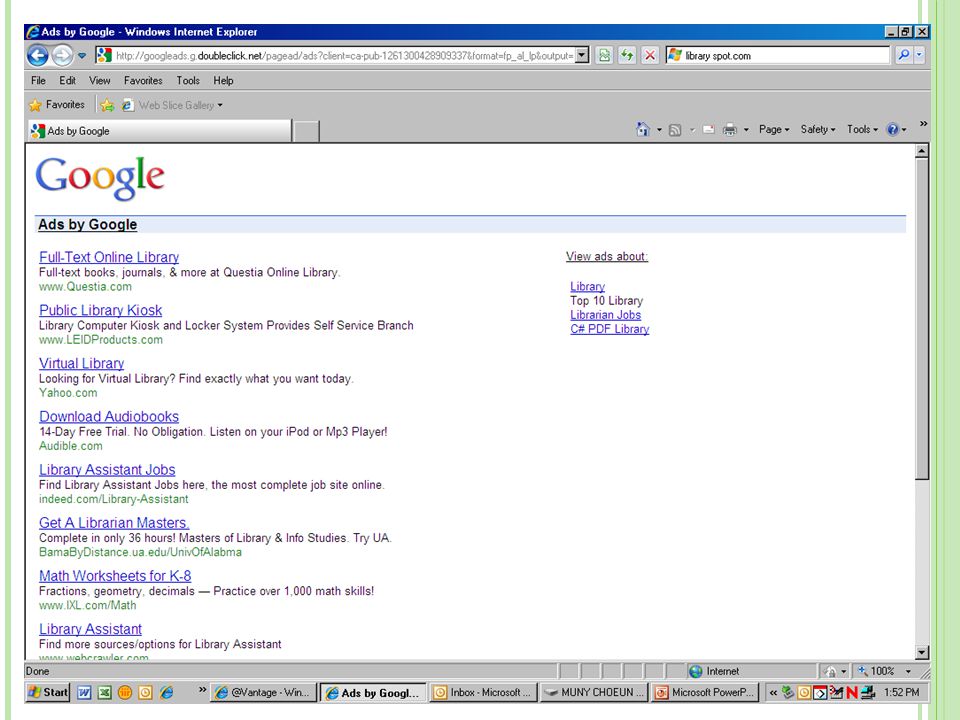
Task: Click the Print icon
Action: coord(729,130)
